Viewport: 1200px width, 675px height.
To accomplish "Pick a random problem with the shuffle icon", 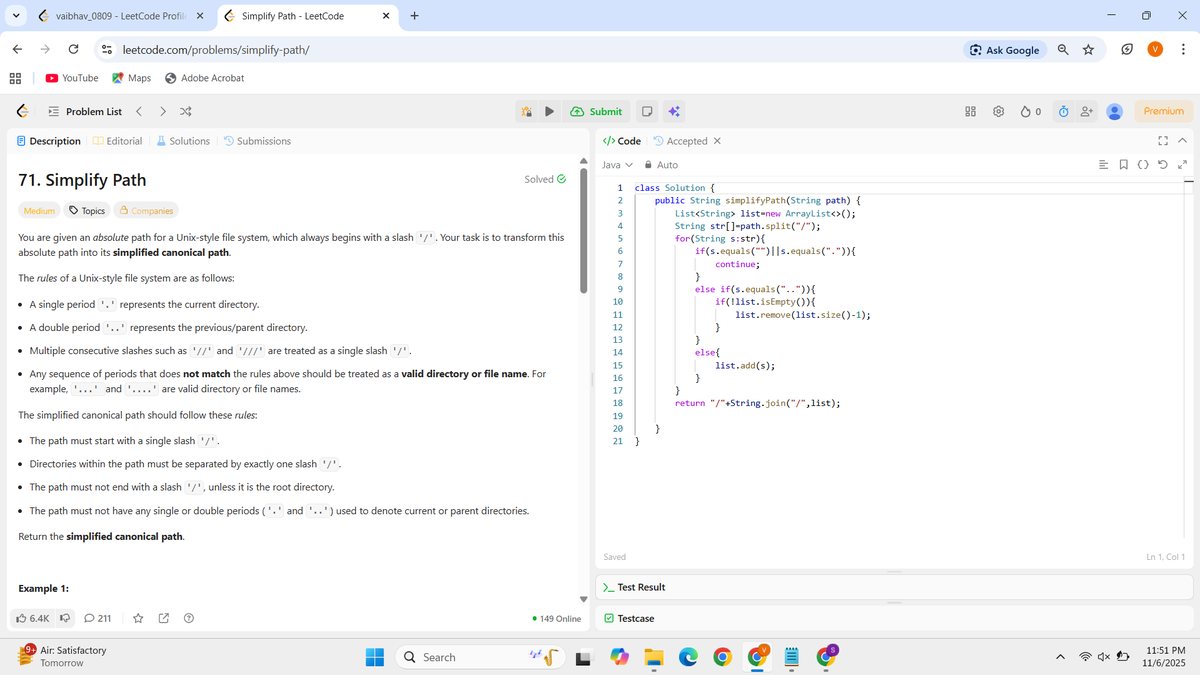I will click(186, 111).
